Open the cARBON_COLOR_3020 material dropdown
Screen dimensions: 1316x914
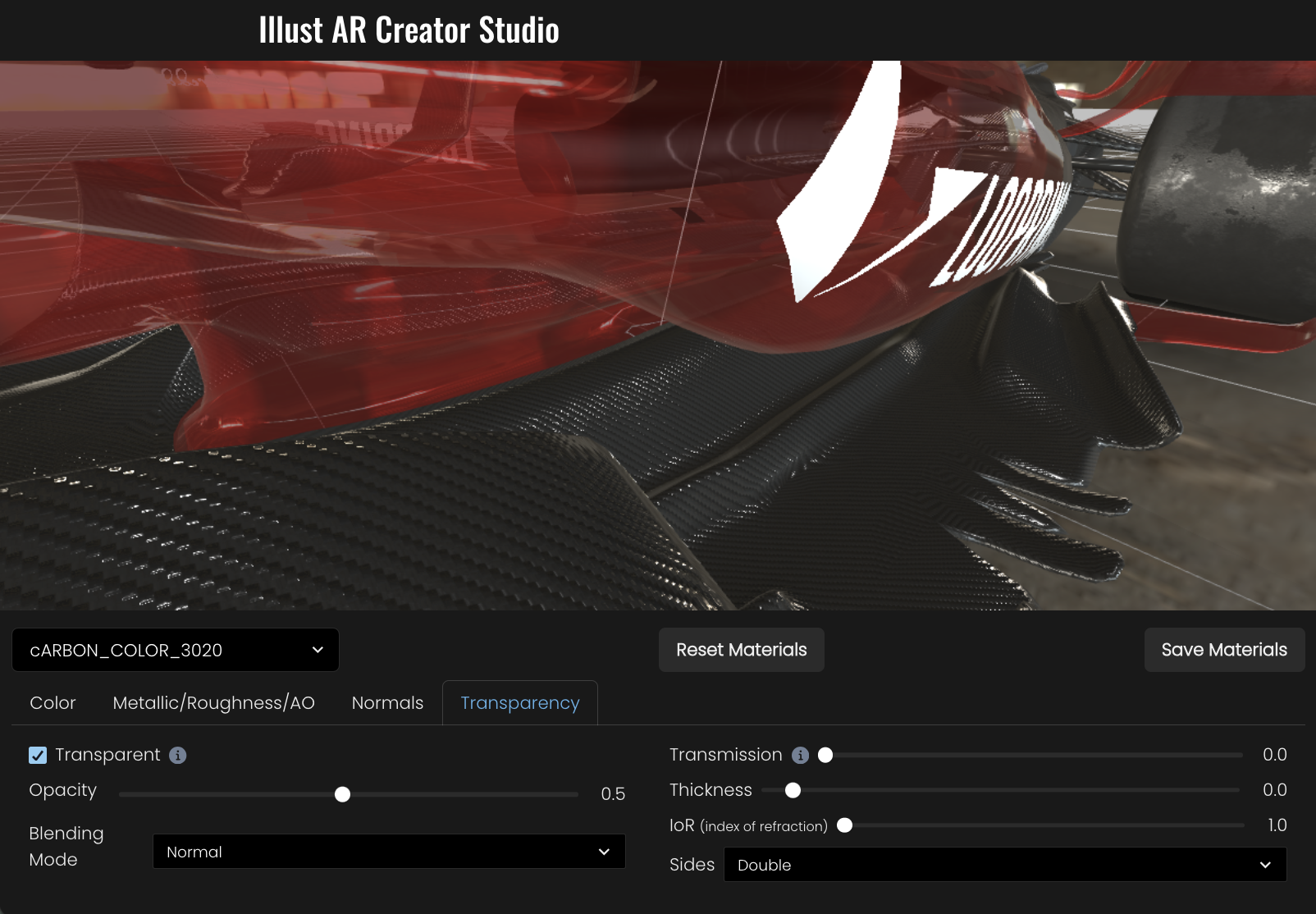click(176, 650)
